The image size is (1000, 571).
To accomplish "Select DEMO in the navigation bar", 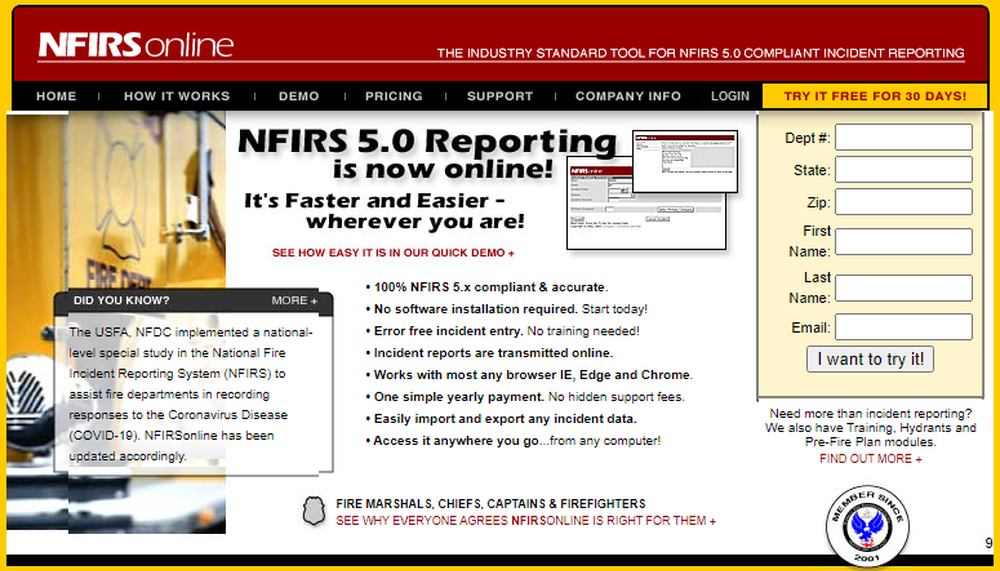I will click(298, 96).
